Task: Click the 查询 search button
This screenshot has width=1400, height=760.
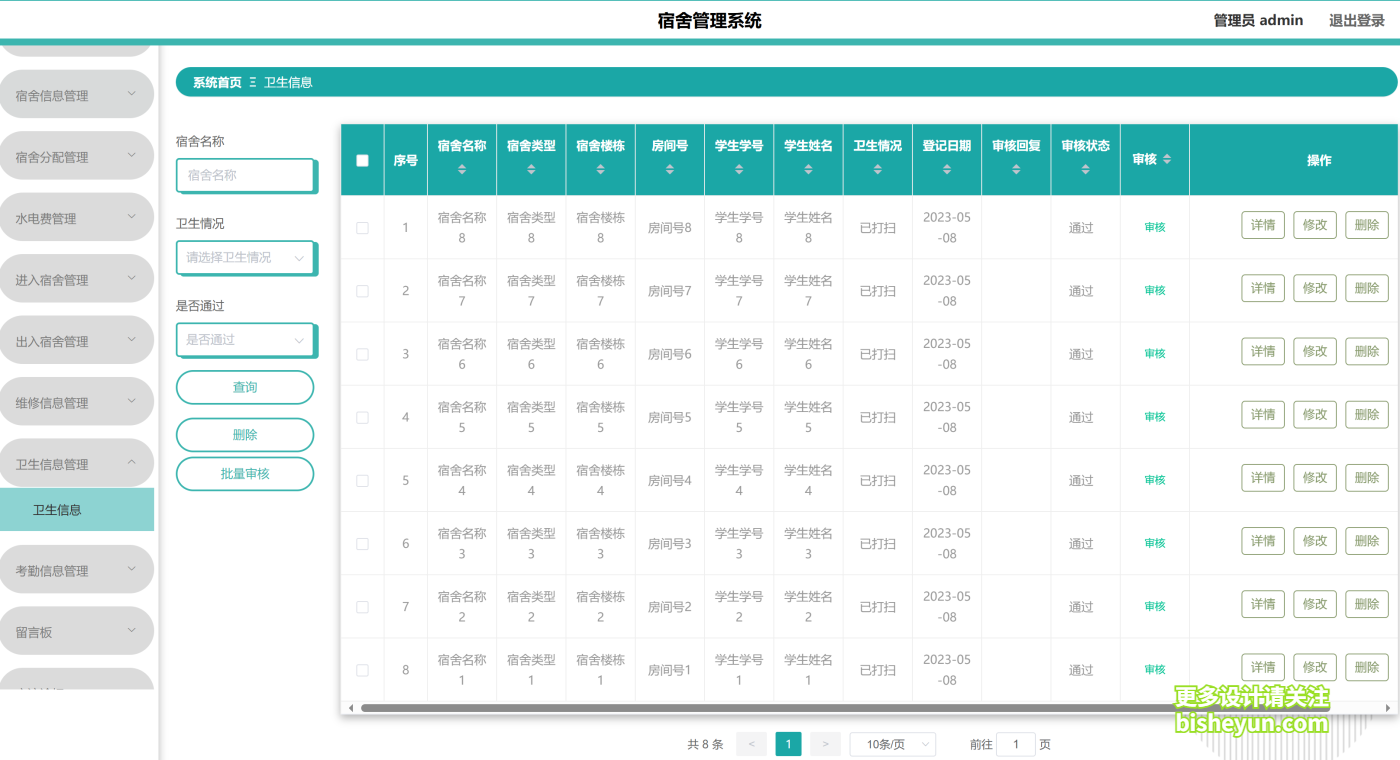Action: coord(245,387)
